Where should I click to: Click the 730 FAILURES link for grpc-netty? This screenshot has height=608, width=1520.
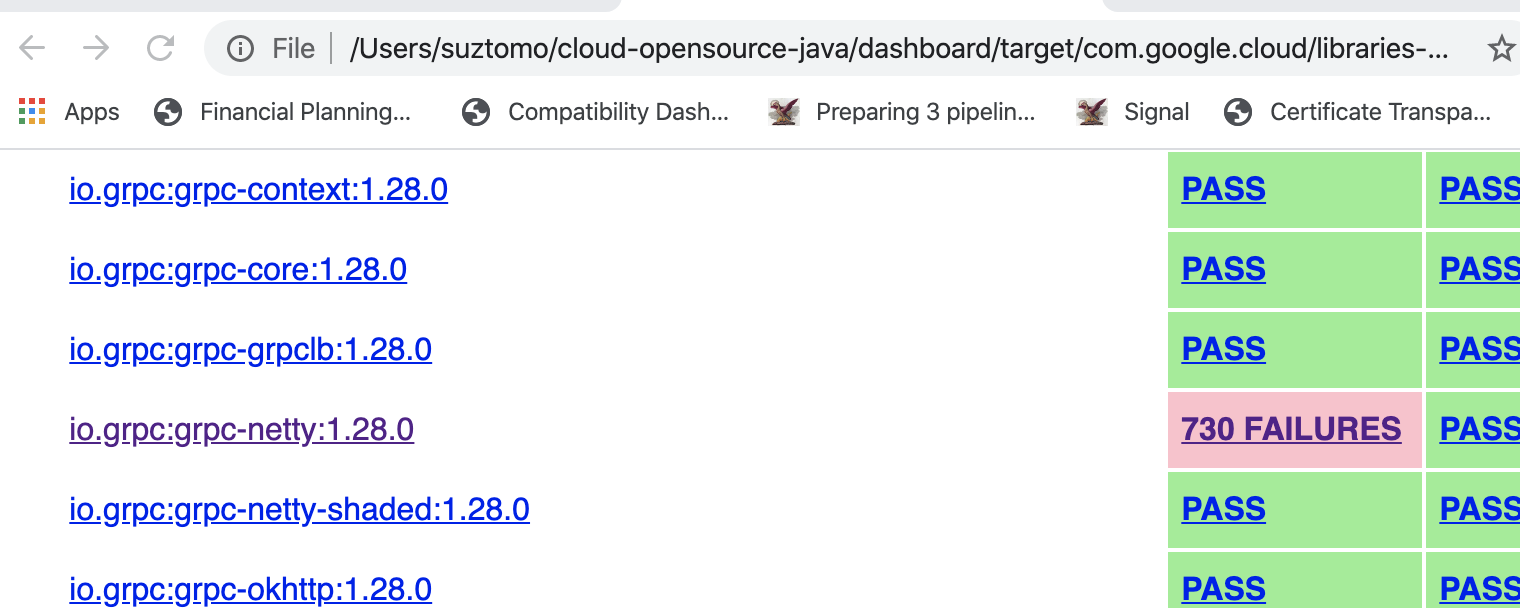[1292, 429]
